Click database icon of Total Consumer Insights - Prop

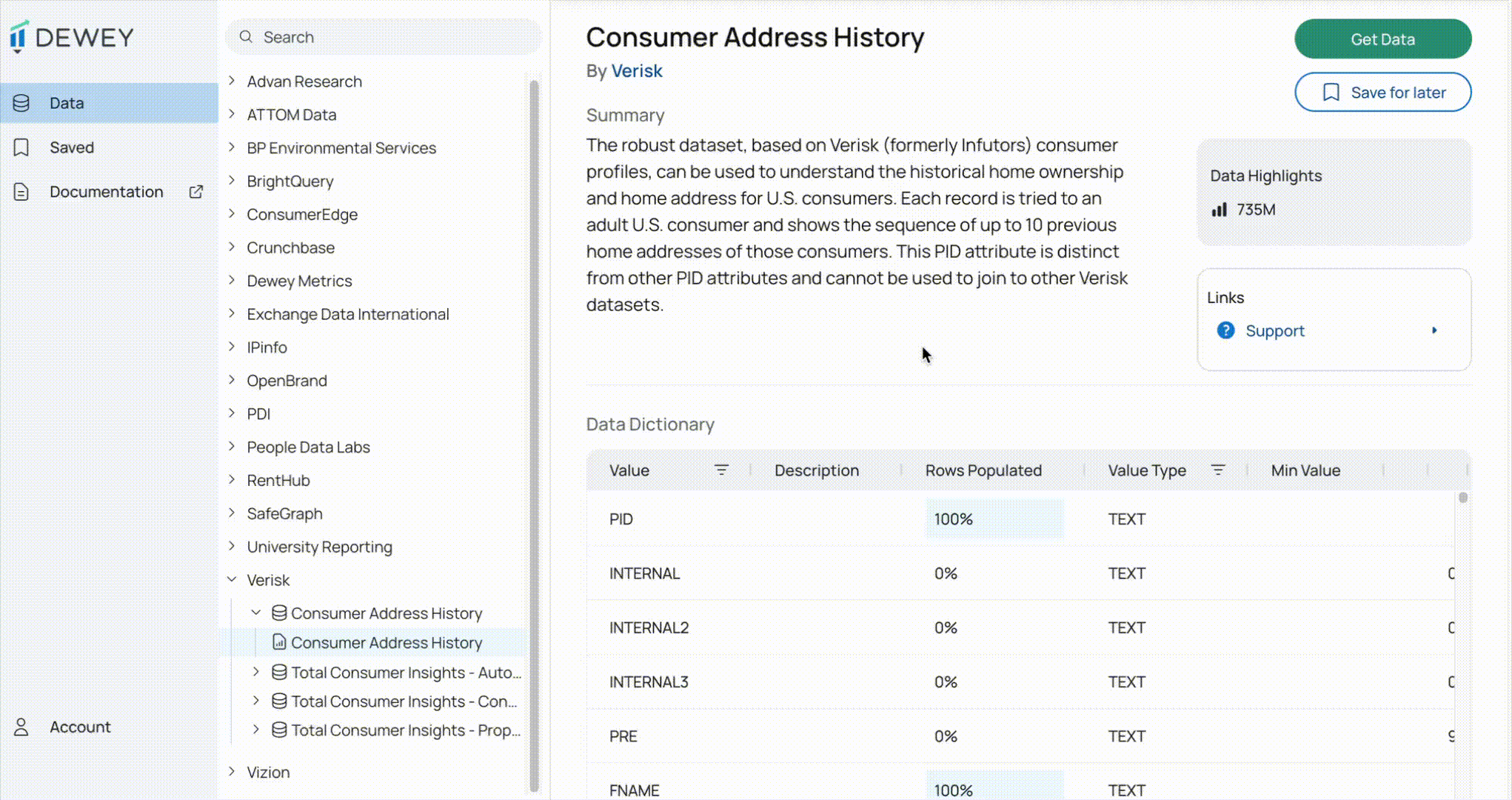coord(279,730)
